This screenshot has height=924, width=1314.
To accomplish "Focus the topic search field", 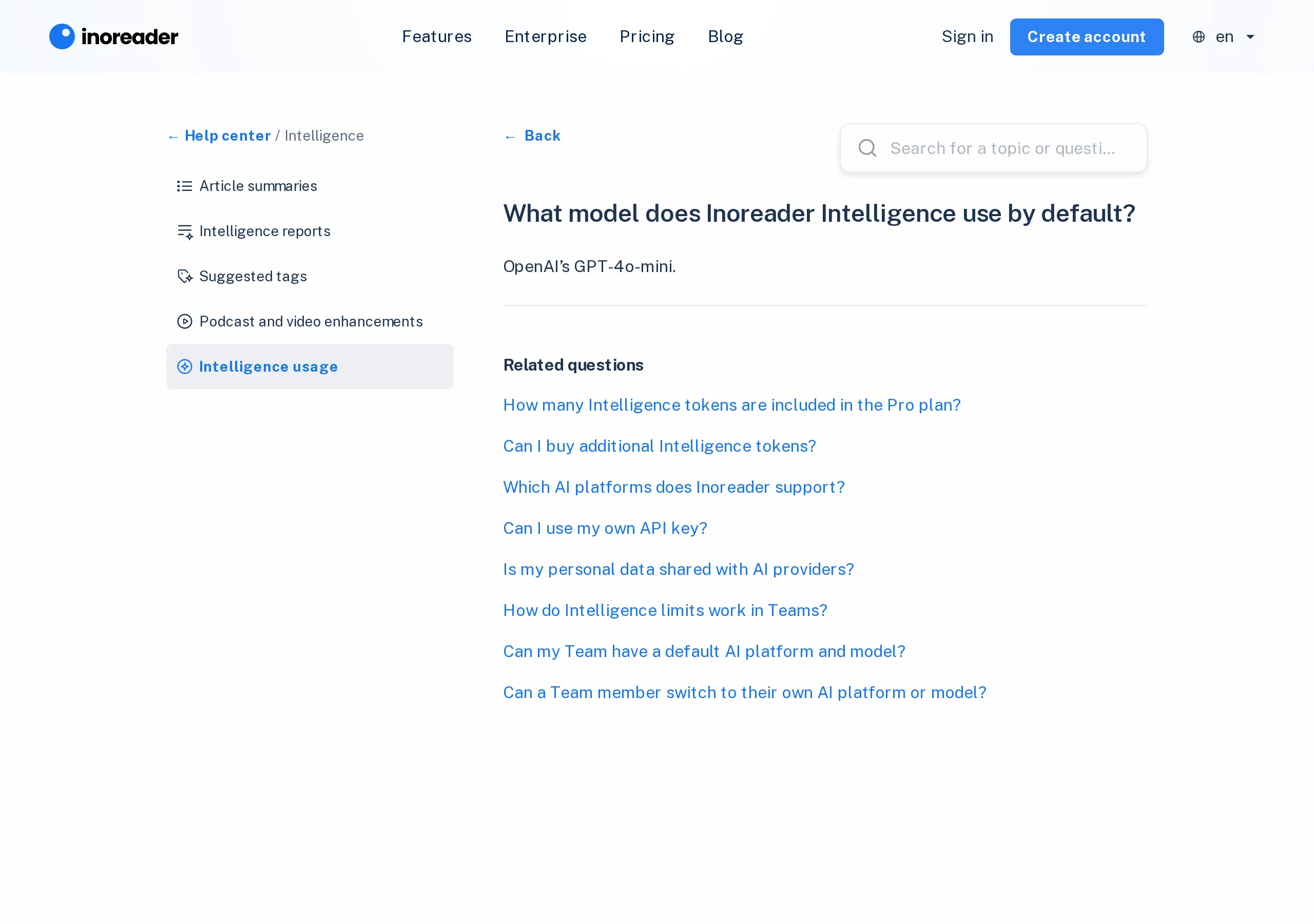I will (x=993, y=148).
